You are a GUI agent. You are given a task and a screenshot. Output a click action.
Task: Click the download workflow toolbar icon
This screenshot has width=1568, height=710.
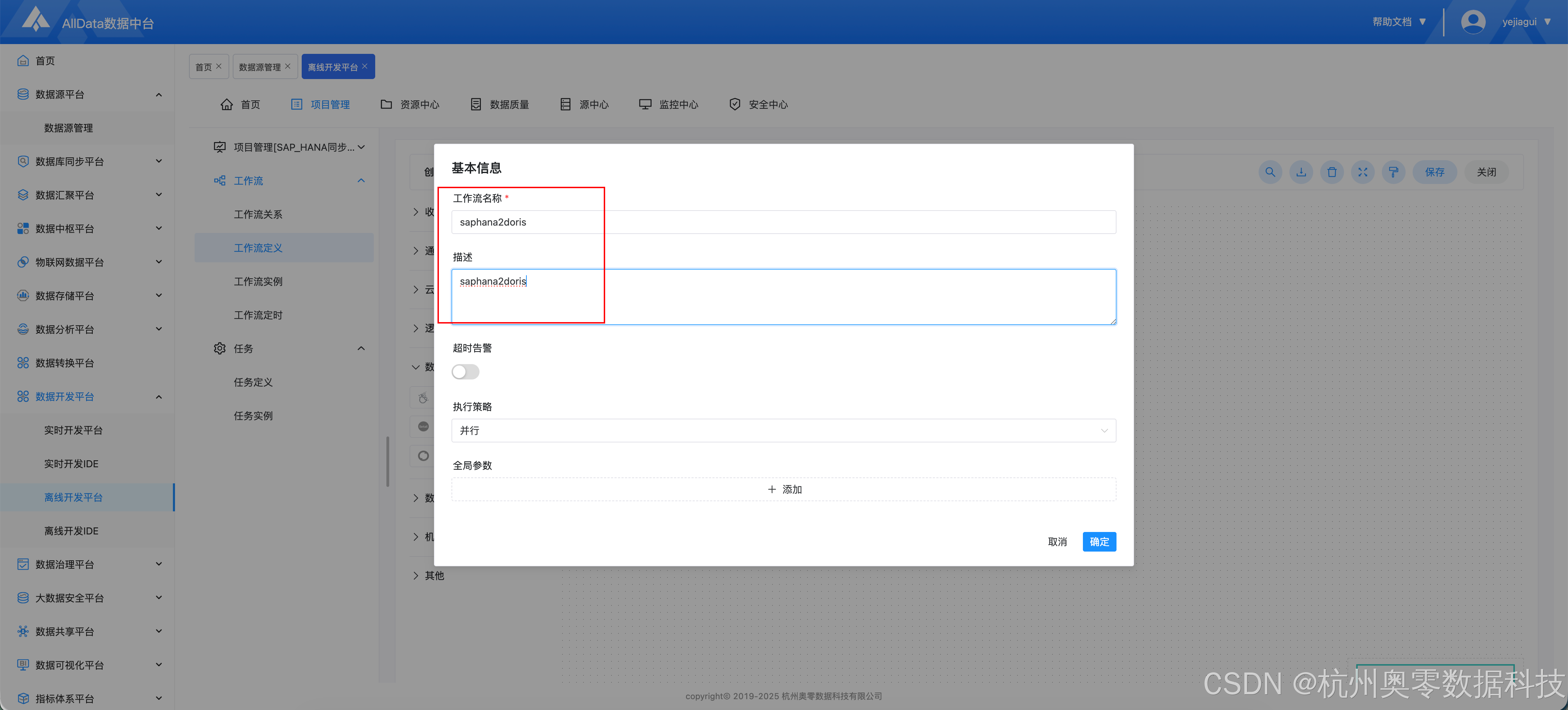click(x=1301, y=172)
